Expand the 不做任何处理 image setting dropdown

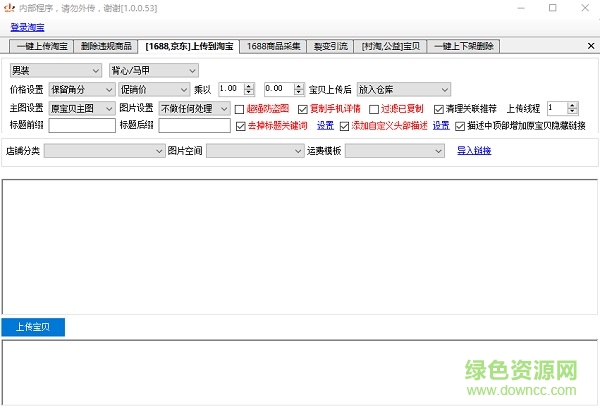[x=194, y=109]
